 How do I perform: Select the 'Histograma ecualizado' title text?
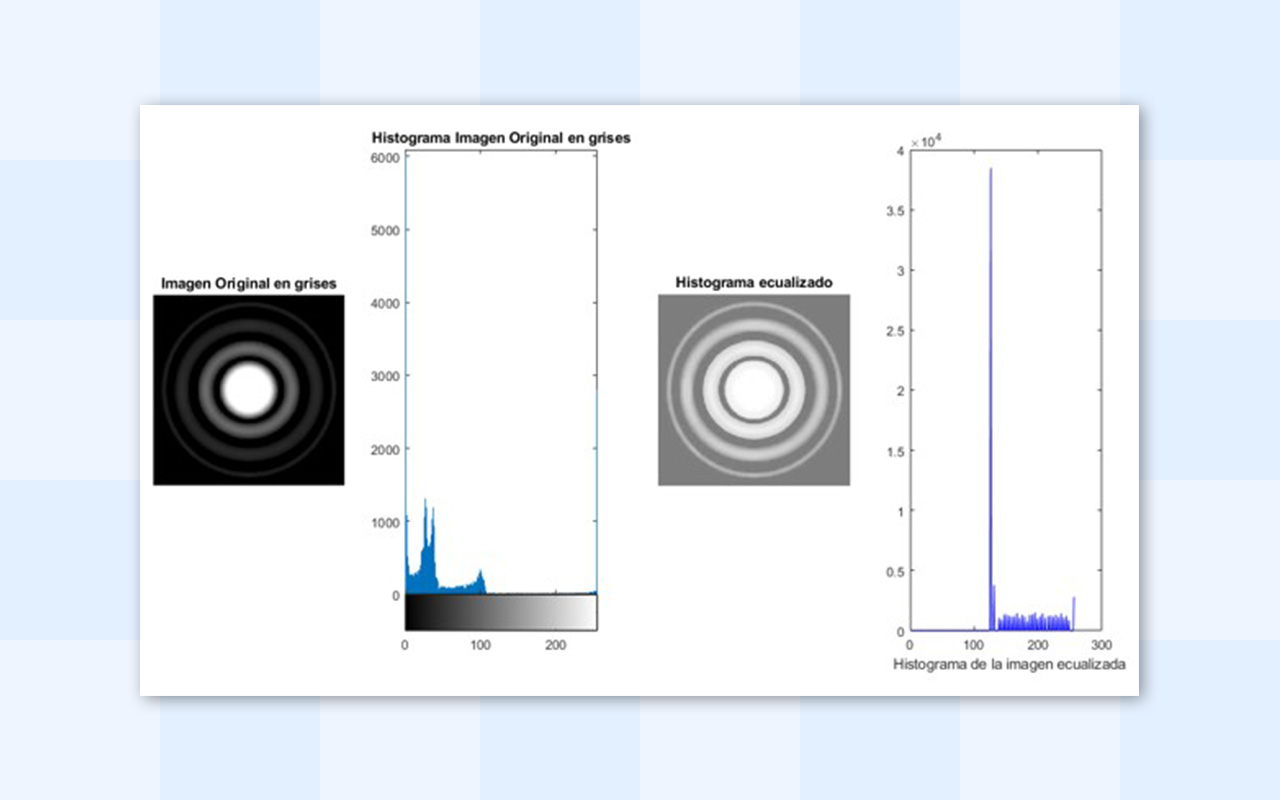753,283
